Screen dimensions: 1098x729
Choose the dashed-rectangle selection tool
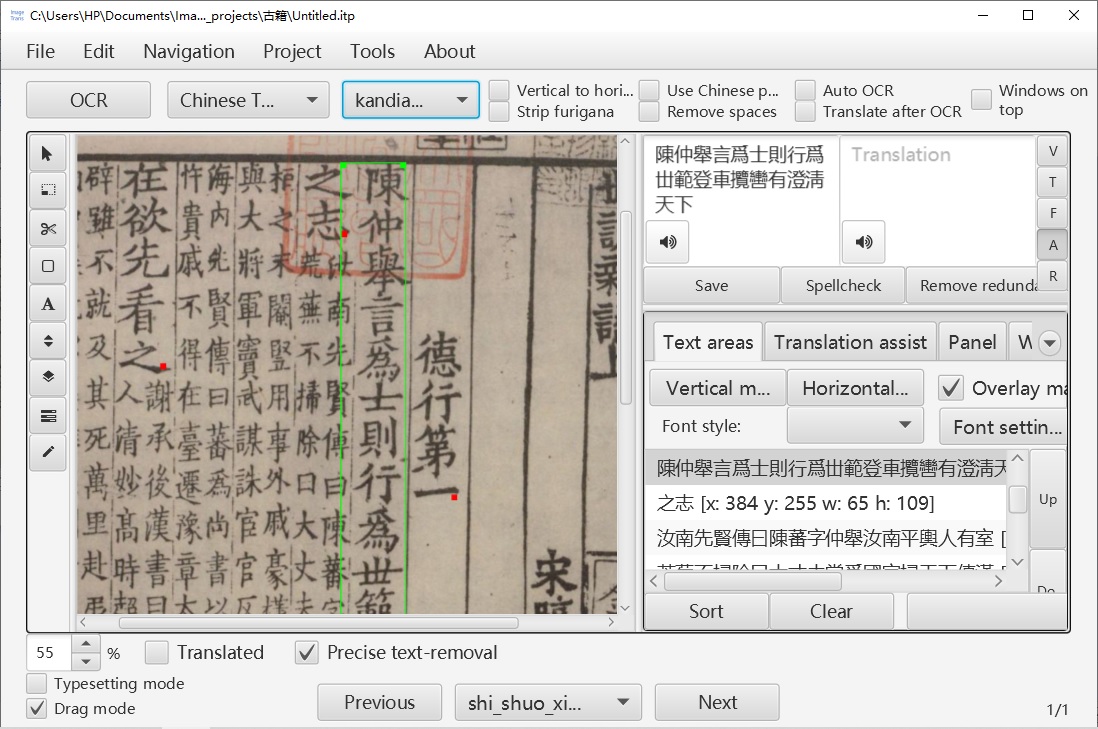click(48, 190)
